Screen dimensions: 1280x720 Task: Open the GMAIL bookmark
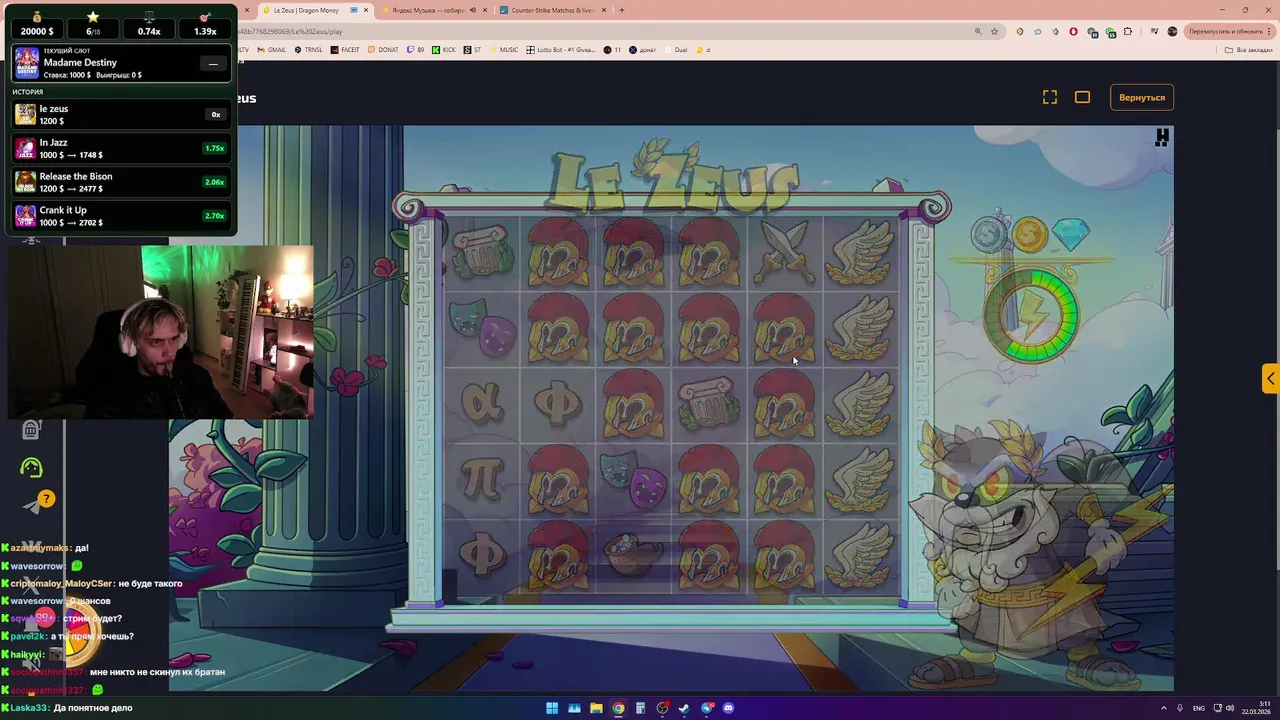tap(271, 50)
